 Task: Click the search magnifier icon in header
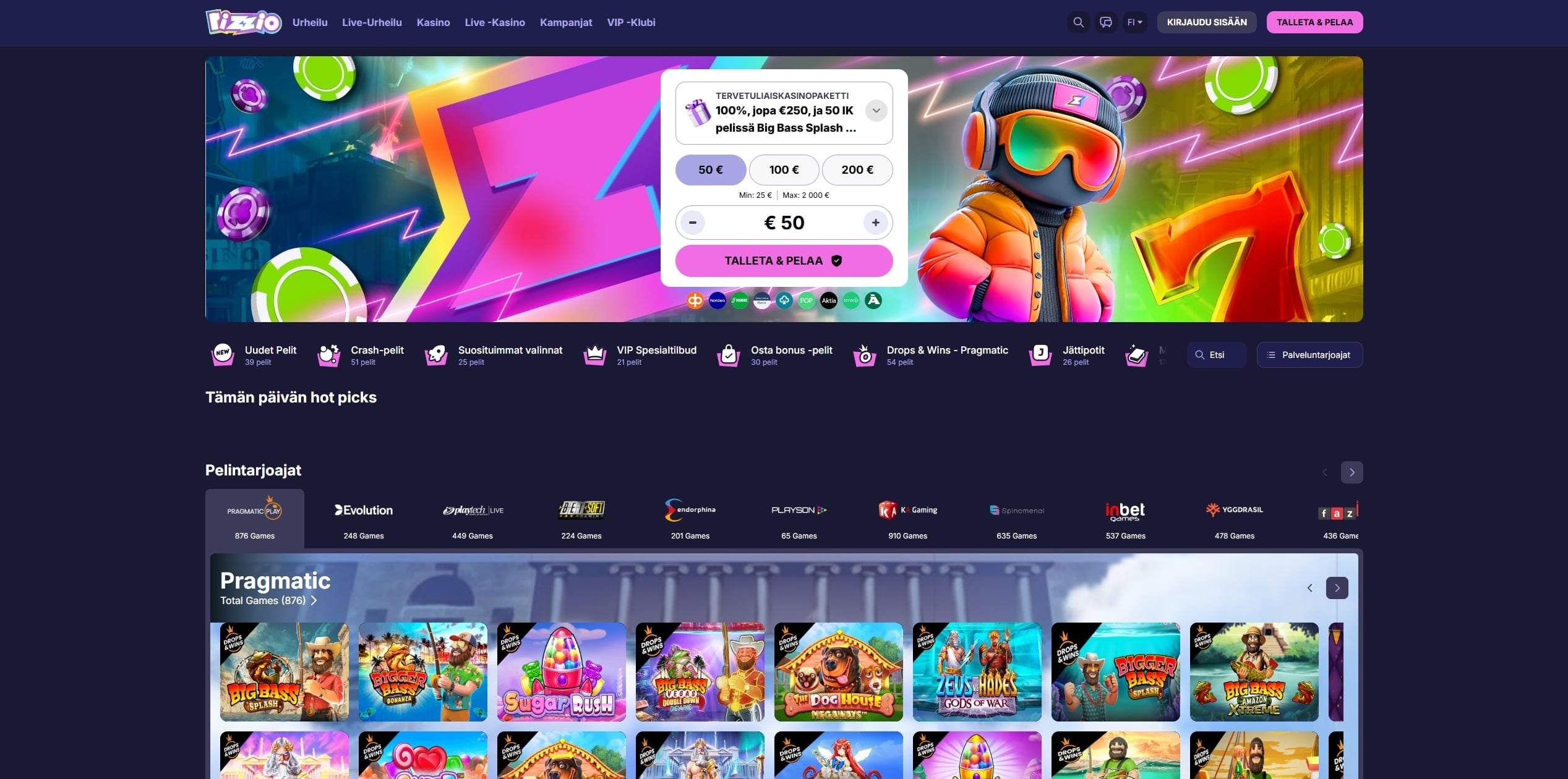[x=1078, y=22]
